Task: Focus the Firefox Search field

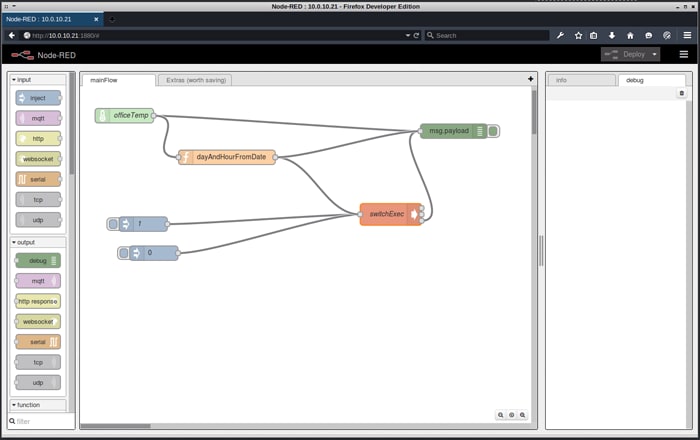Action: [x=487, y=35]
